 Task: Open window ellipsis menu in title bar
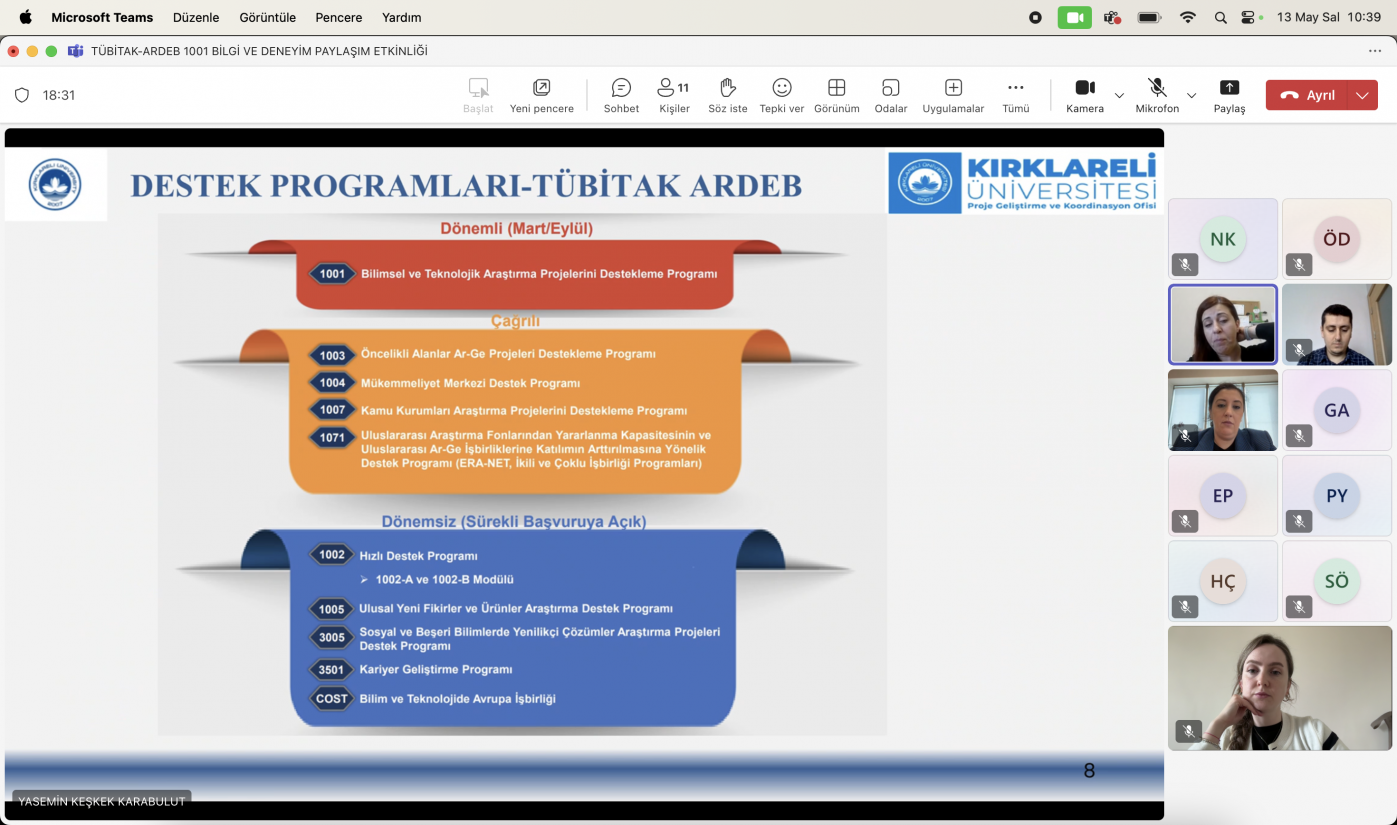click(x=1375, y=51)
